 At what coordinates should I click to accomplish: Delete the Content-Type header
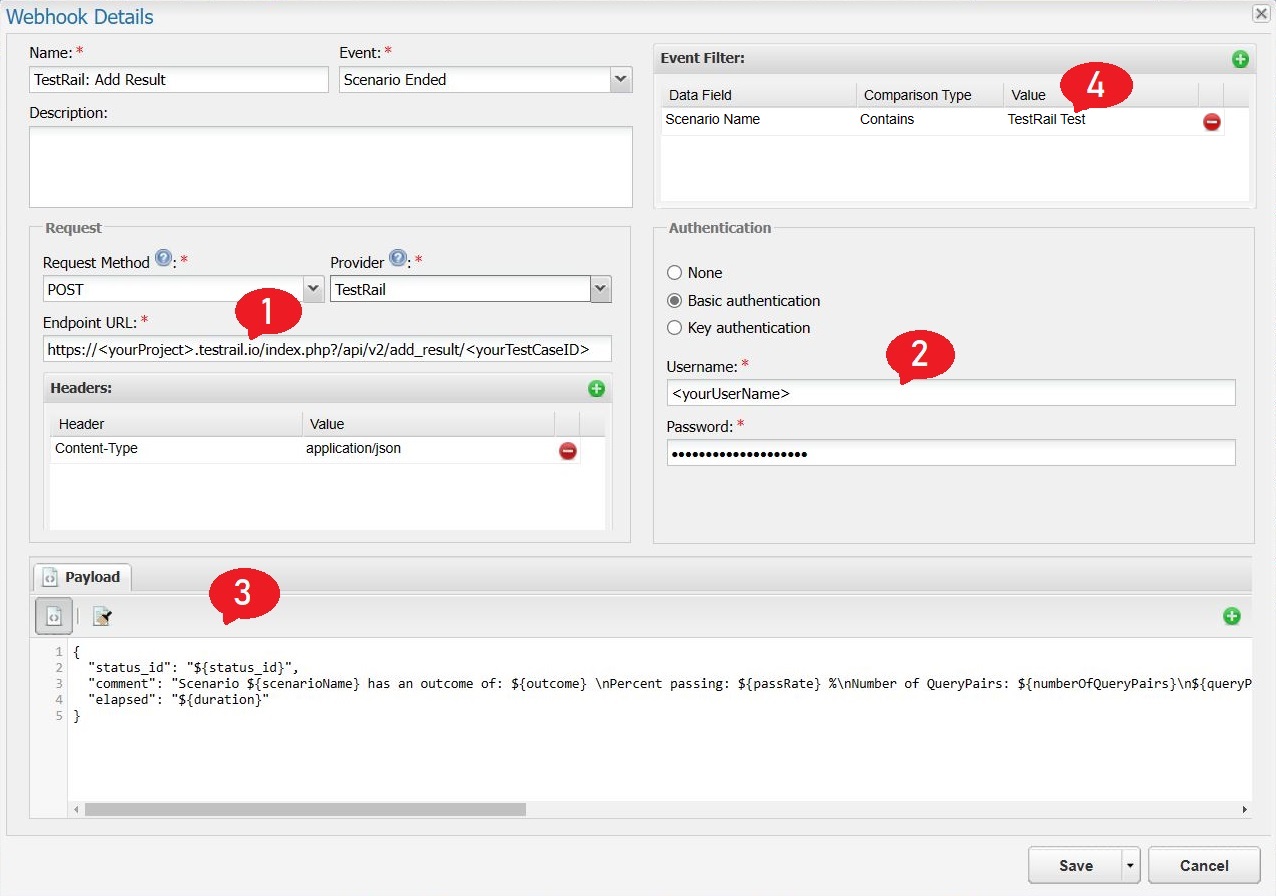coord(567,450)
